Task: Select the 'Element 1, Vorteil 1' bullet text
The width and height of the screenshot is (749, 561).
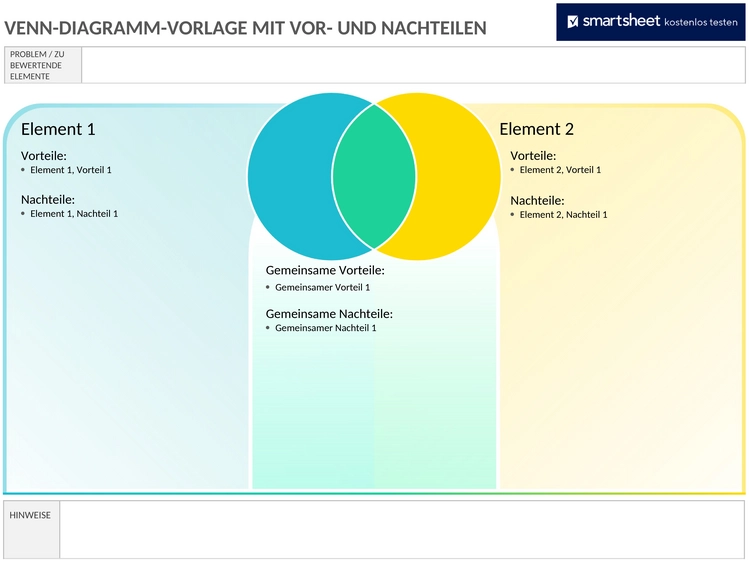Action: click(71, 170)
